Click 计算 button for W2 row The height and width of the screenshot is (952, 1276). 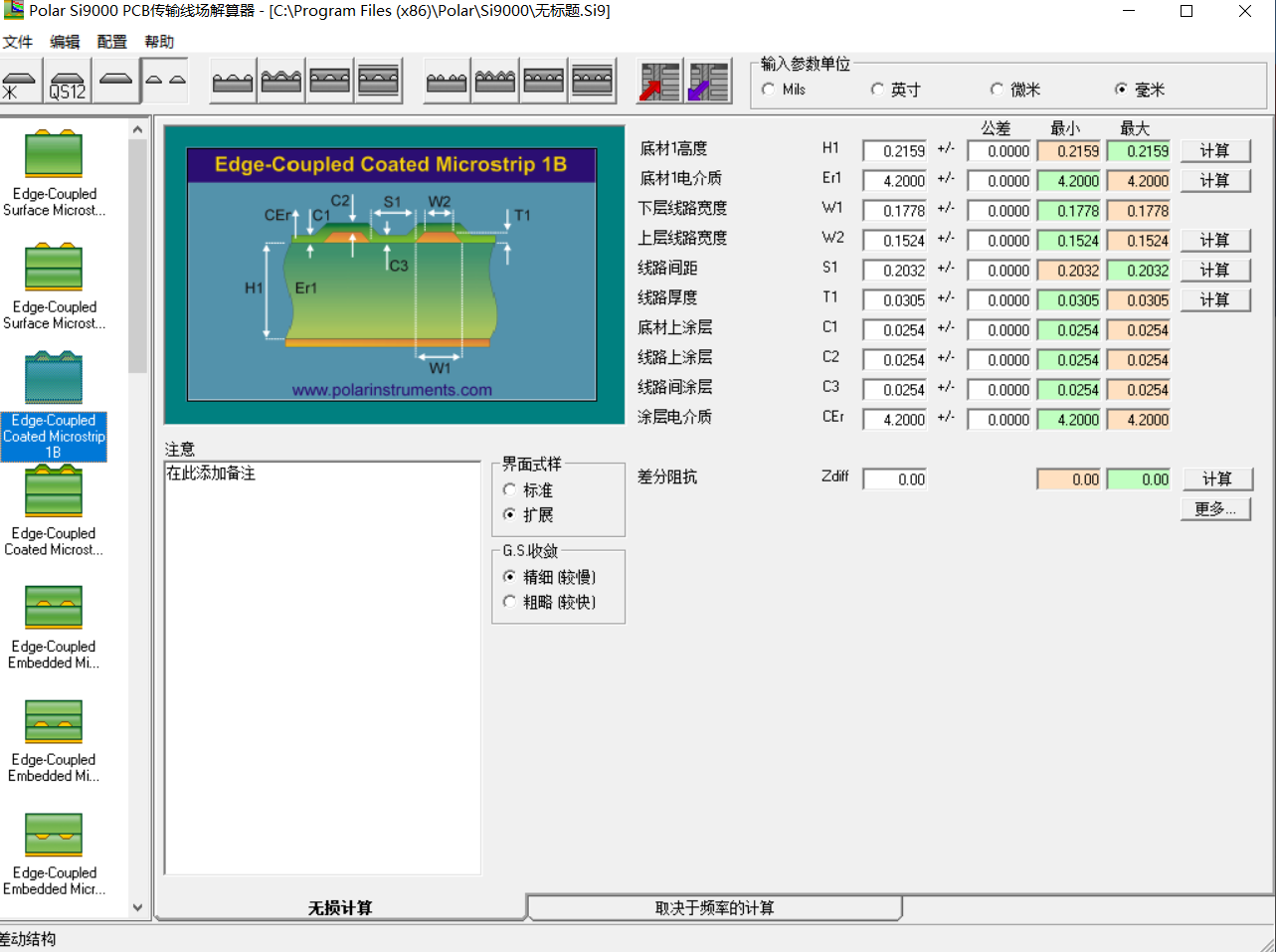pos(1214,241)
